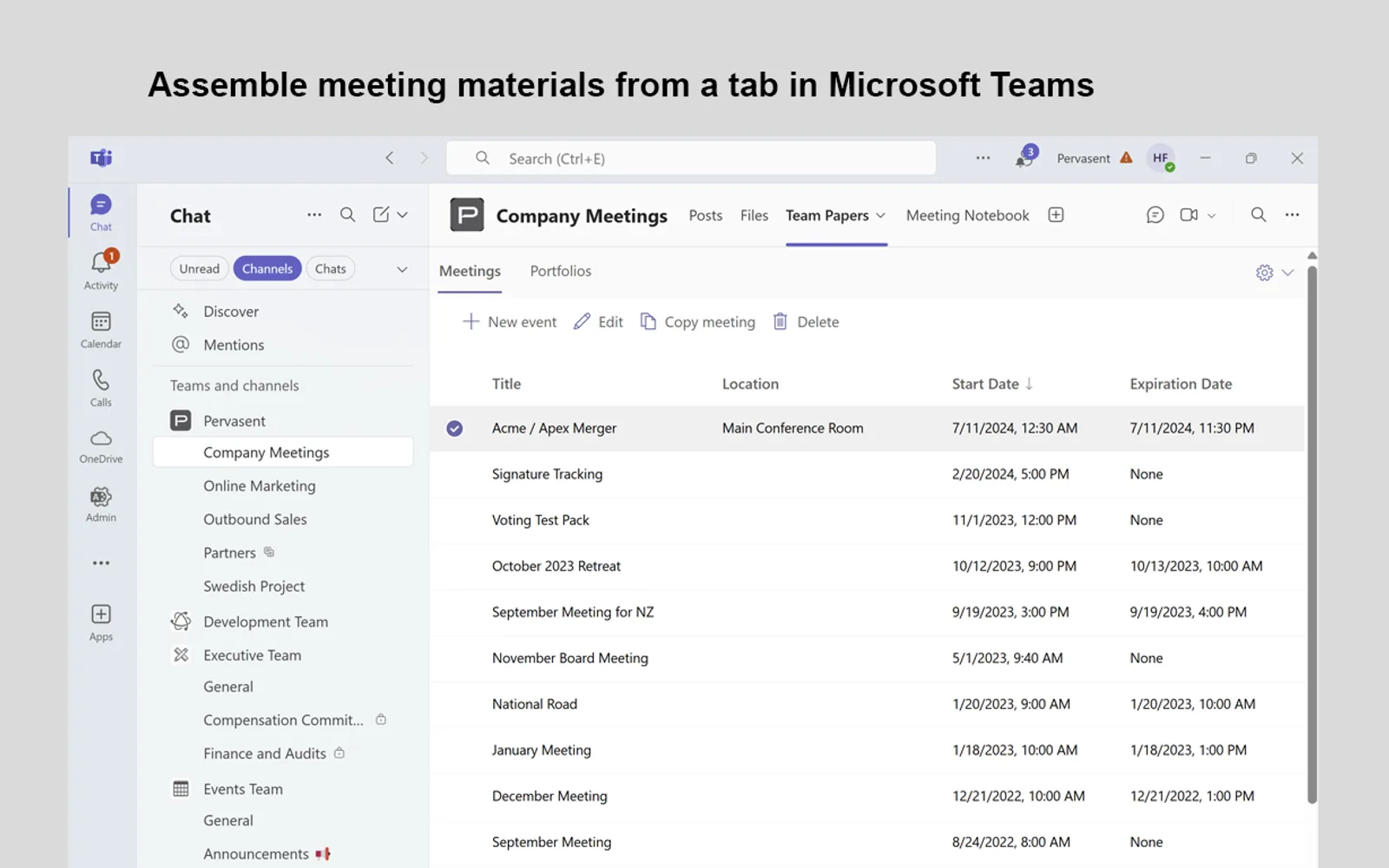Expand the filter options chevron
The image size is (1389, 868).
point(402,269)
